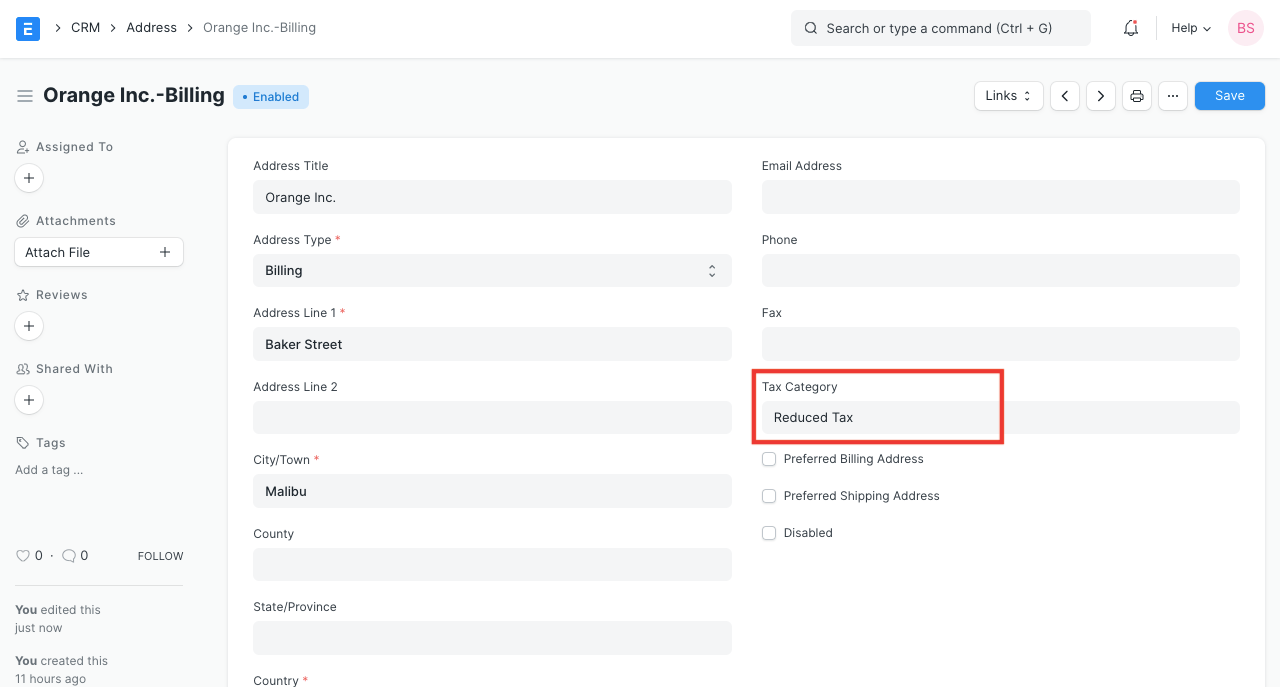
Task: Click the Attach File button
Action: (x=98, y=252)
